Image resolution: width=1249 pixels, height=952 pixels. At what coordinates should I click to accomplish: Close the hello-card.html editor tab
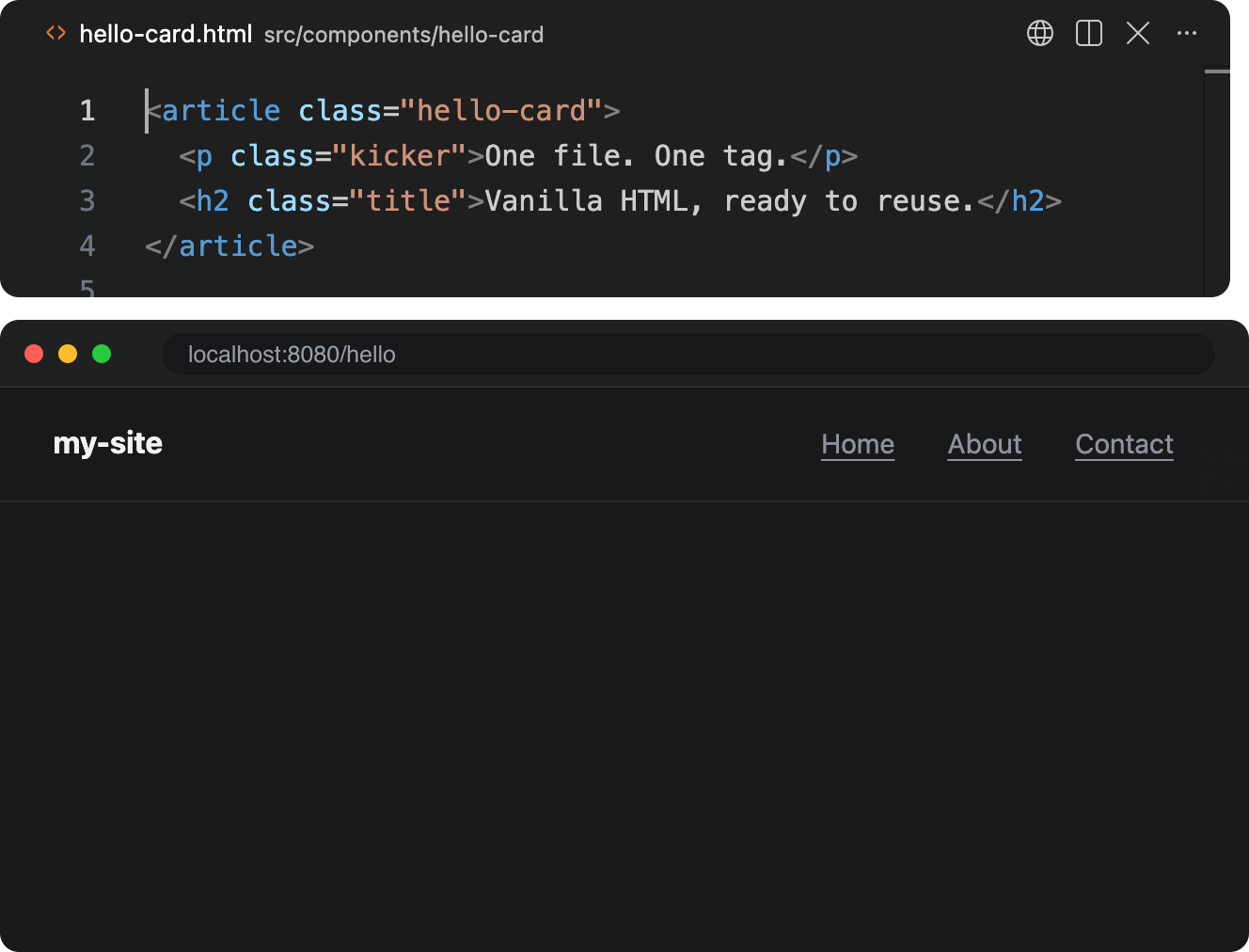1138,33
